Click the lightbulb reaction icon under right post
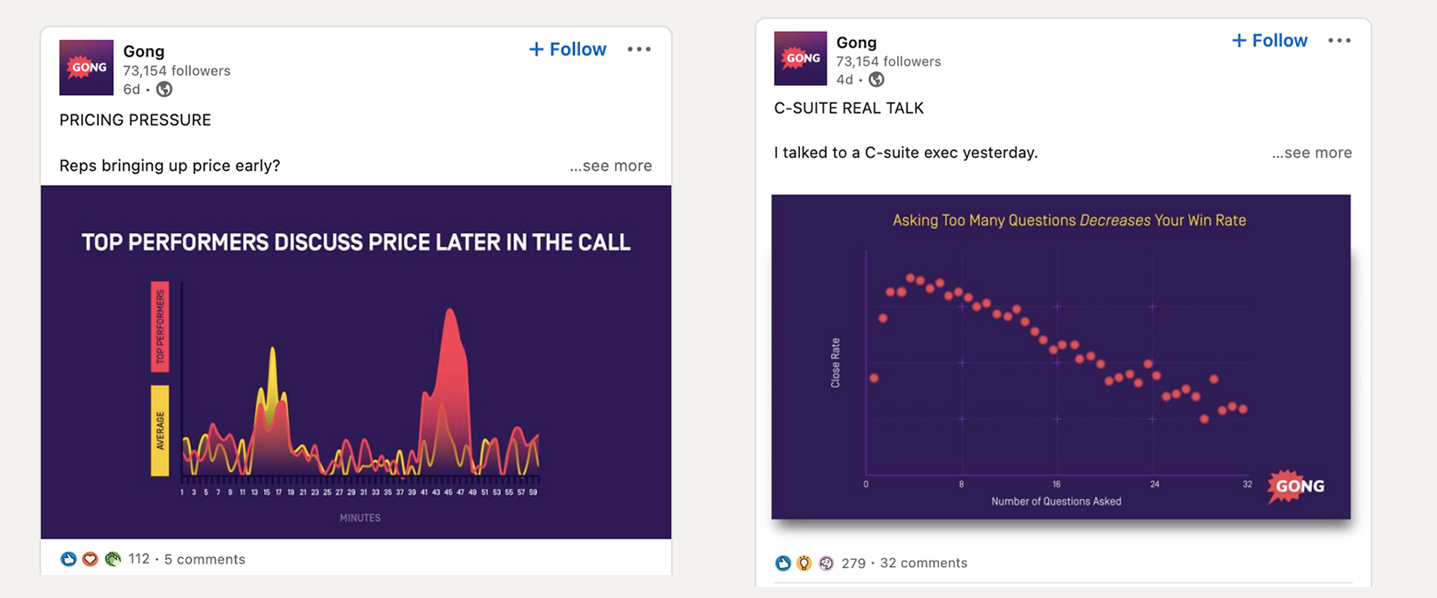Image resolution: width=1437 pixels, height=598 pixels. tap(804, 563)
